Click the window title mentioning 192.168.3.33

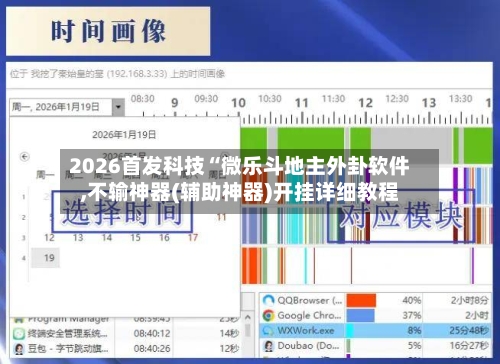[118, 74]
